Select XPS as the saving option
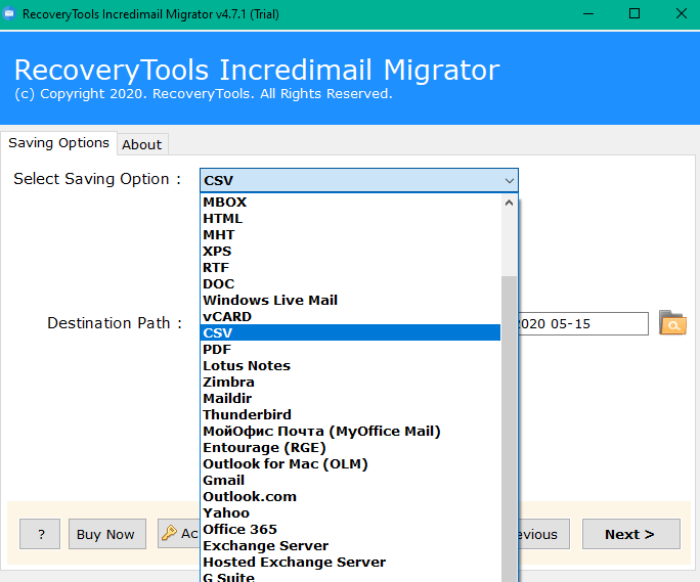 click(x=350, y=251)
